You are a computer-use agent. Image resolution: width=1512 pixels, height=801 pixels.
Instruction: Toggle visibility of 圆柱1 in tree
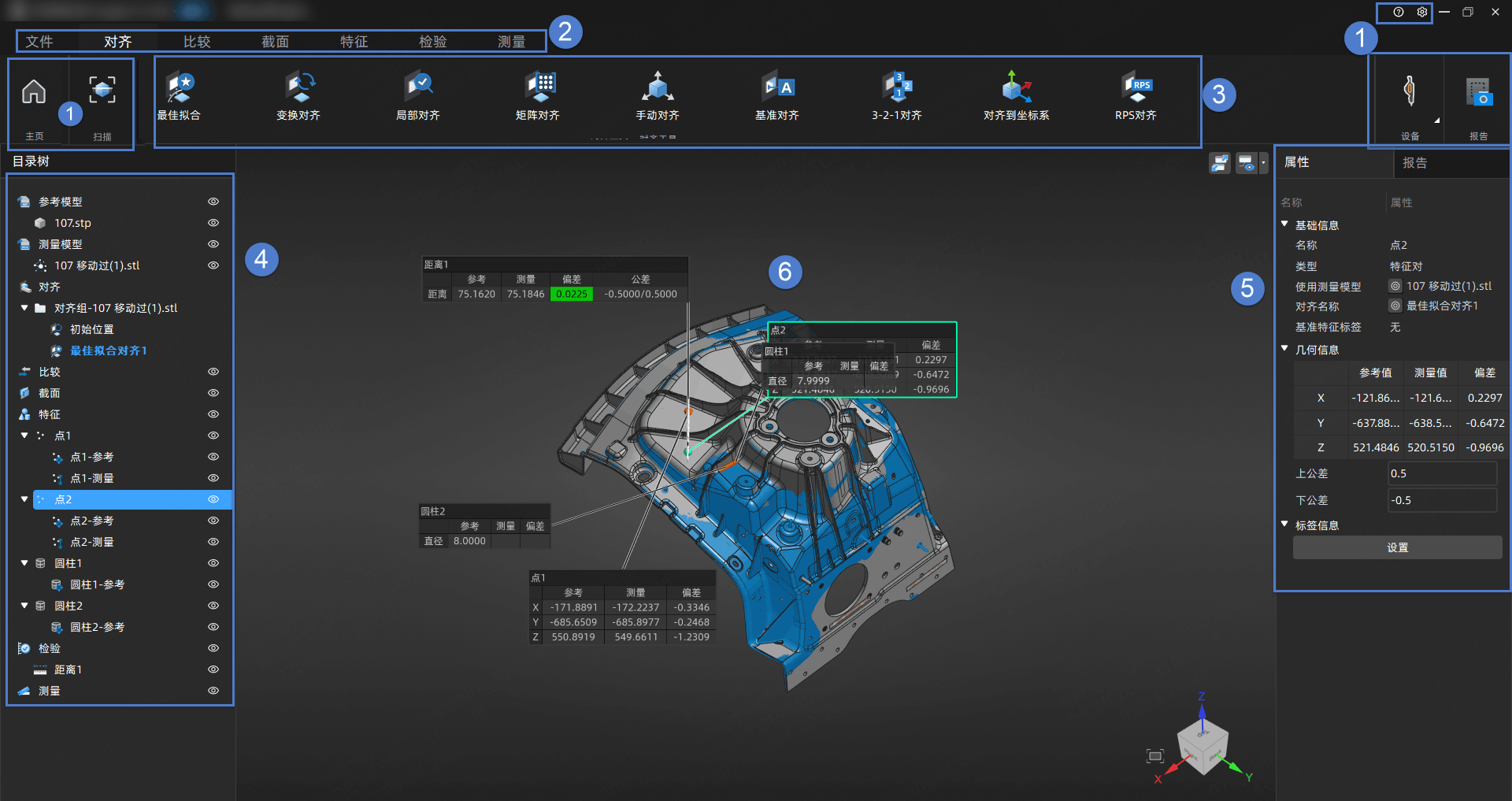coord(213,563)
